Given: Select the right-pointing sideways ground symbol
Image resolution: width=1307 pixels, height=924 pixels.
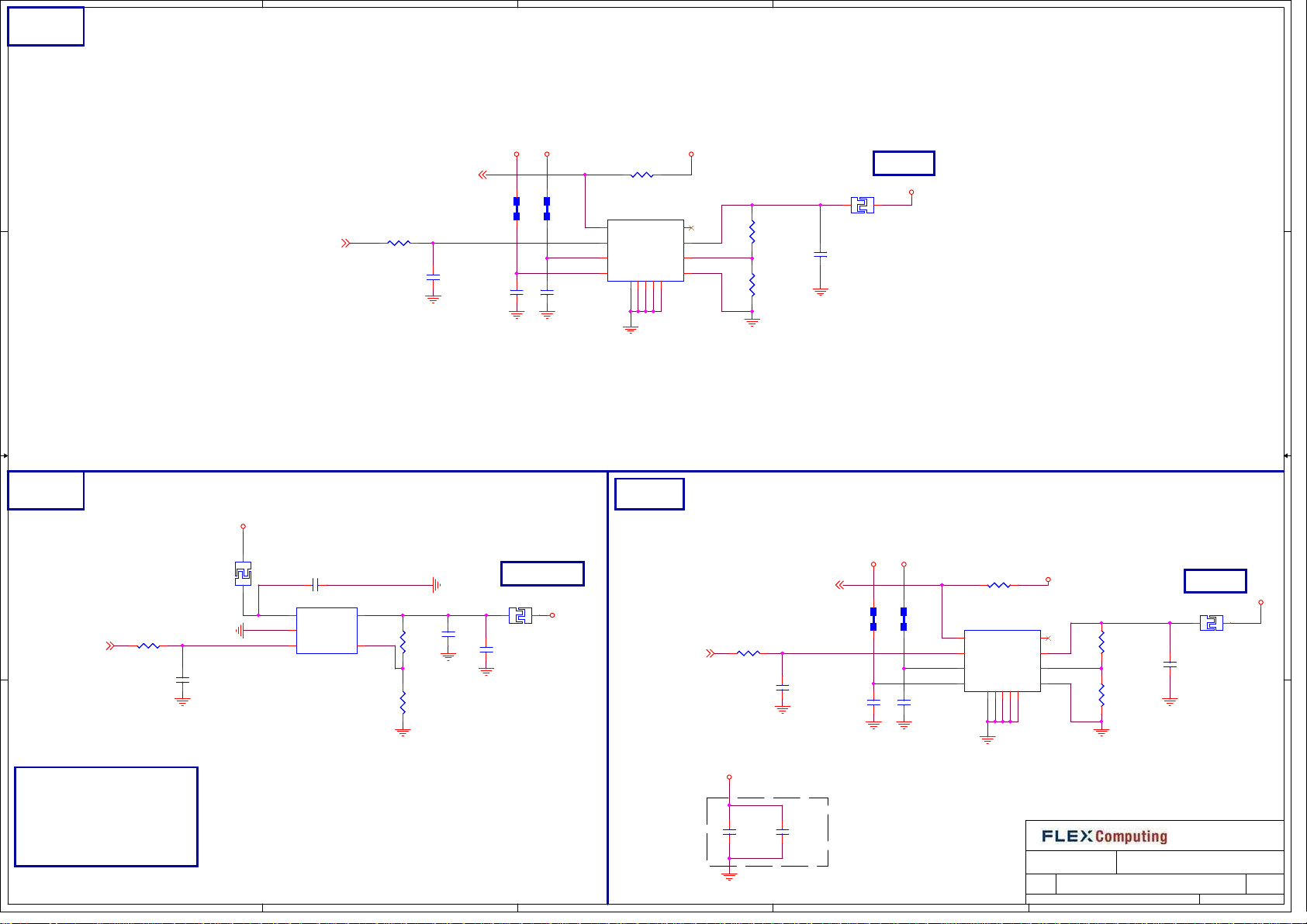Looking at the screenshot, I should pos(437,585).
